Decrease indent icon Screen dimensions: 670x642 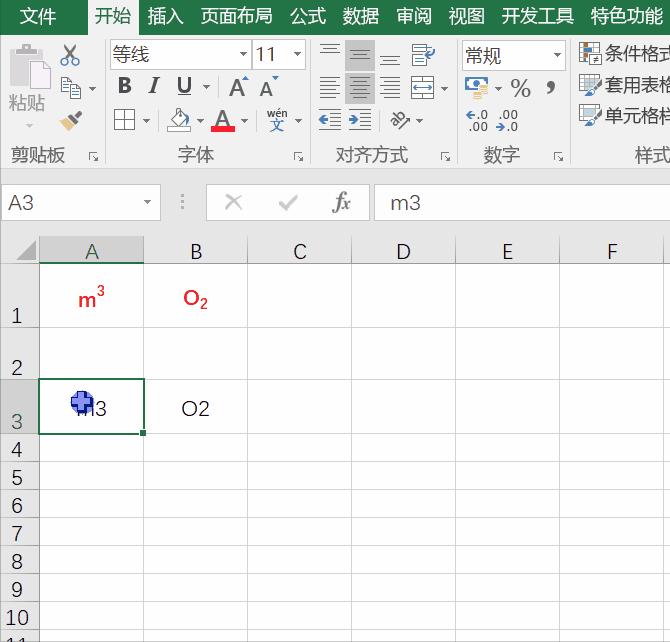[330, 120]
